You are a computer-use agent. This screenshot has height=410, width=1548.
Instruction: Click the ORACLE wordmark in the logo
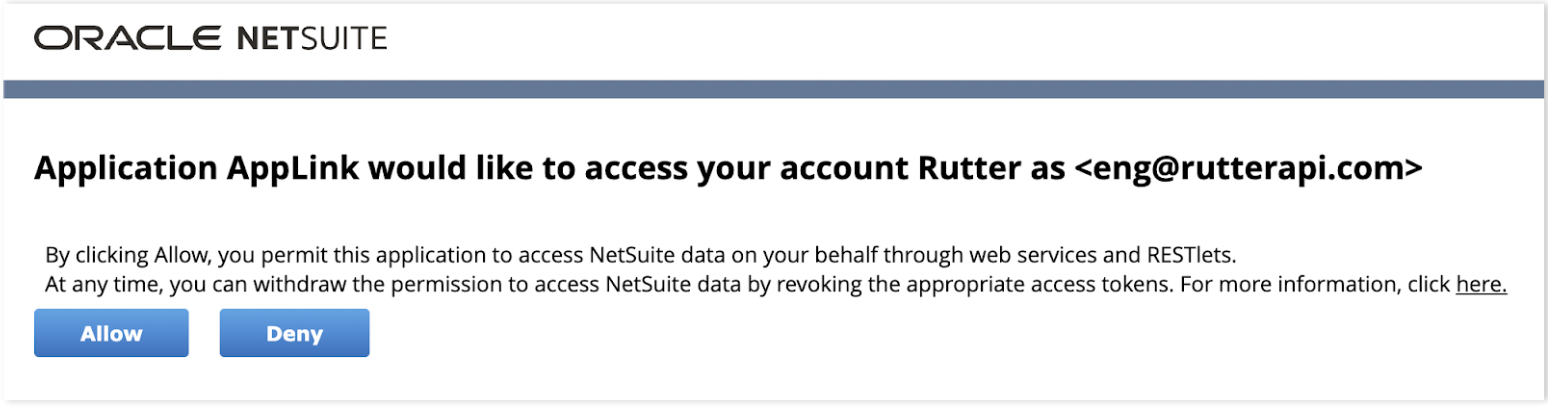coord(128,39)
